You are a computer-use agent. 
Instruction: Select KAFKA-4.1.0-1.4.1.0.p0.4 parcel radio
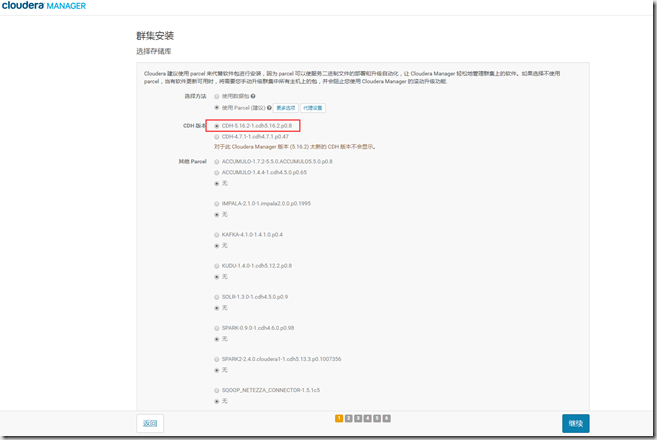tap(217, 235)
